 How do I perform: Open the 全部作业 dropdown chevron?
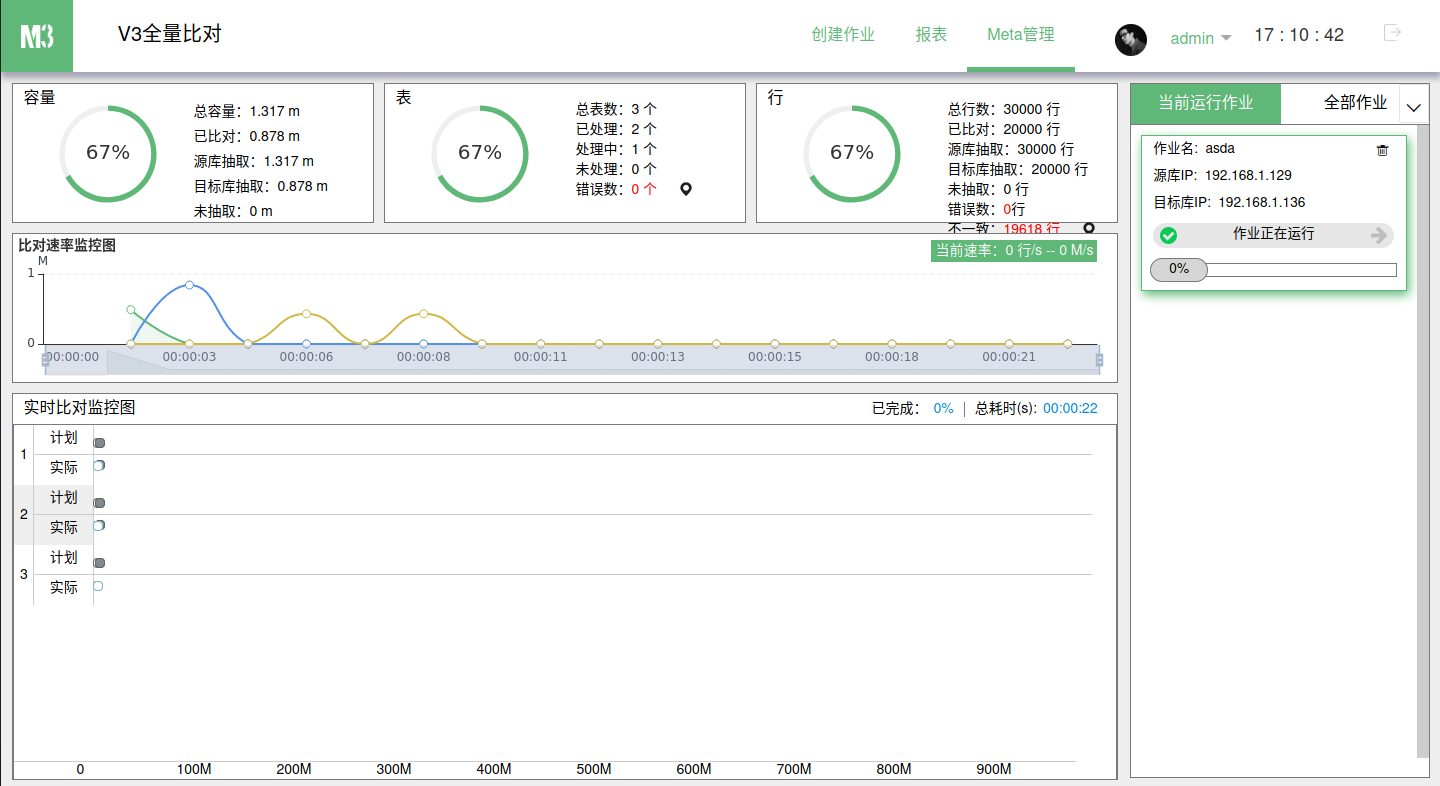[x=1414, y=106]
